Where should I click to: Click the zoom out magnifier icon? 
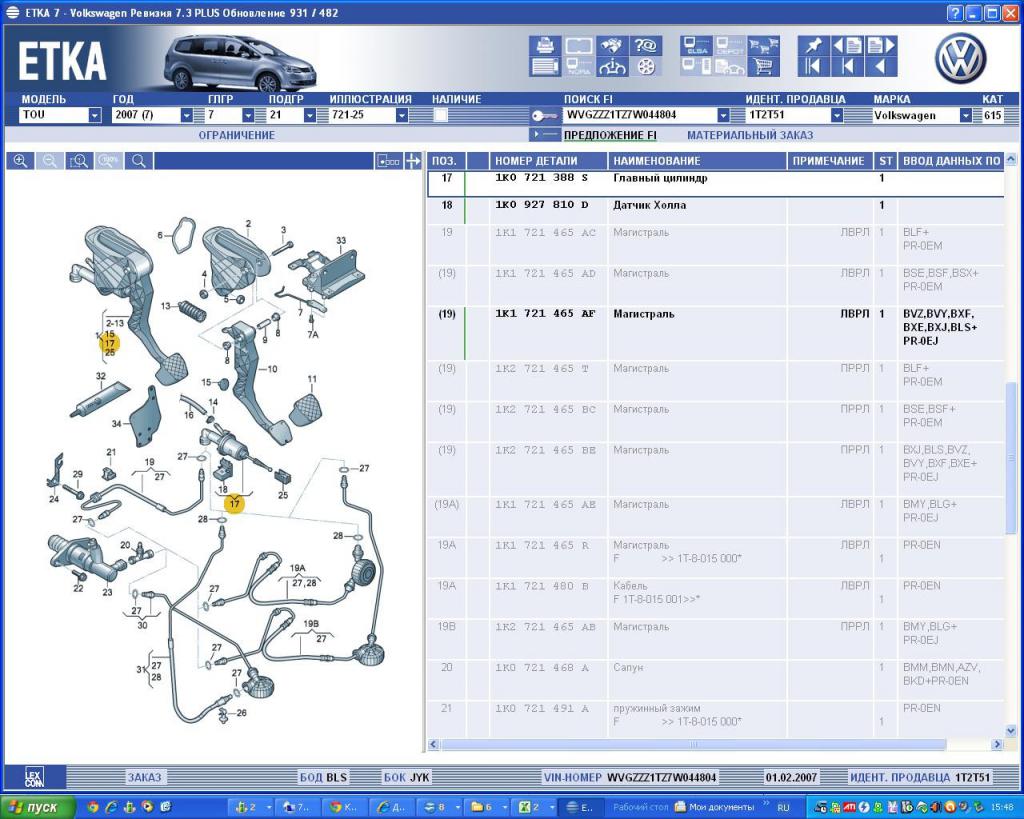49,161
